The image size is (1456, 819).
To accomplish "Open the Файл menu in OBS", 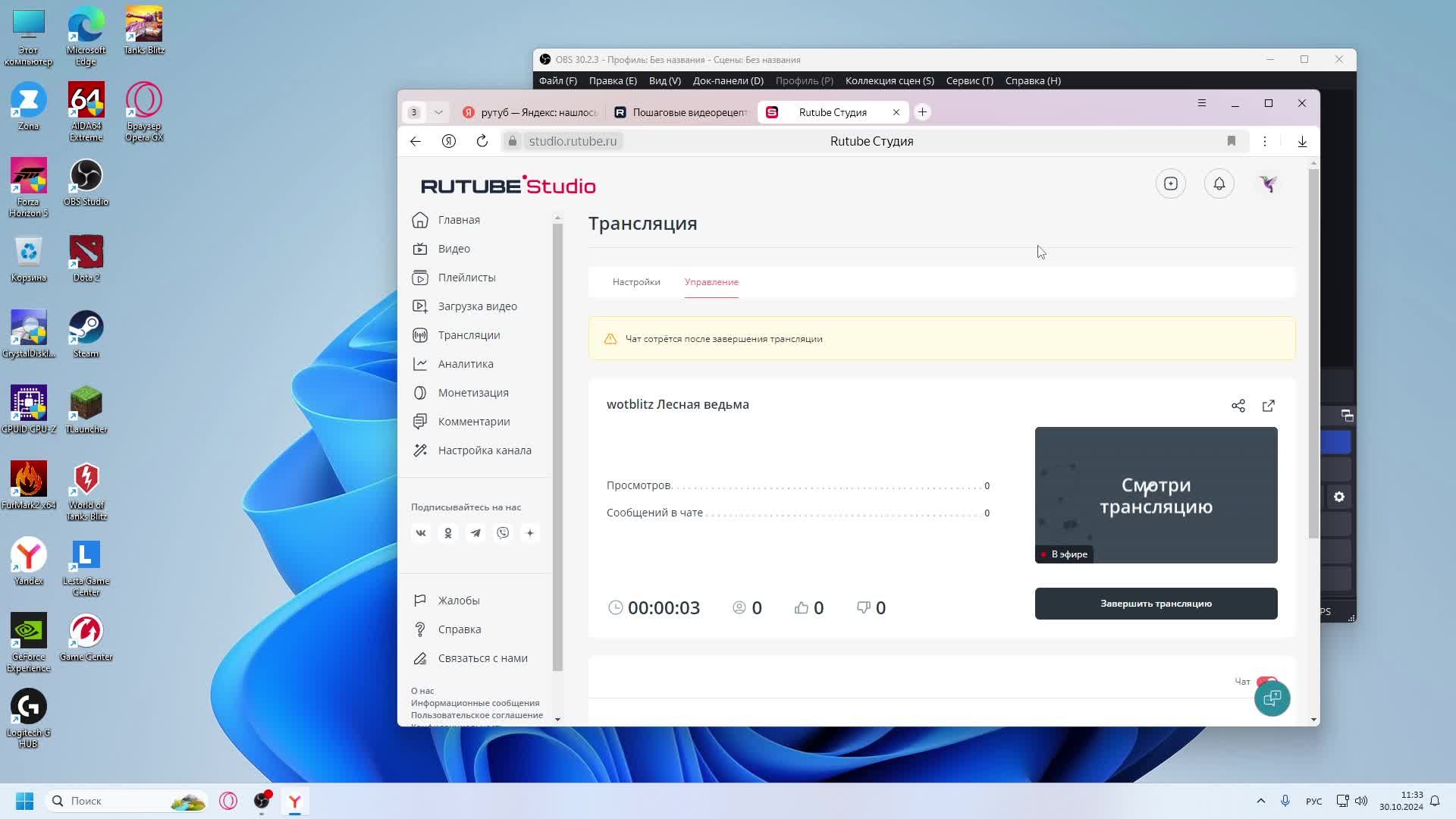I will 558,80.
